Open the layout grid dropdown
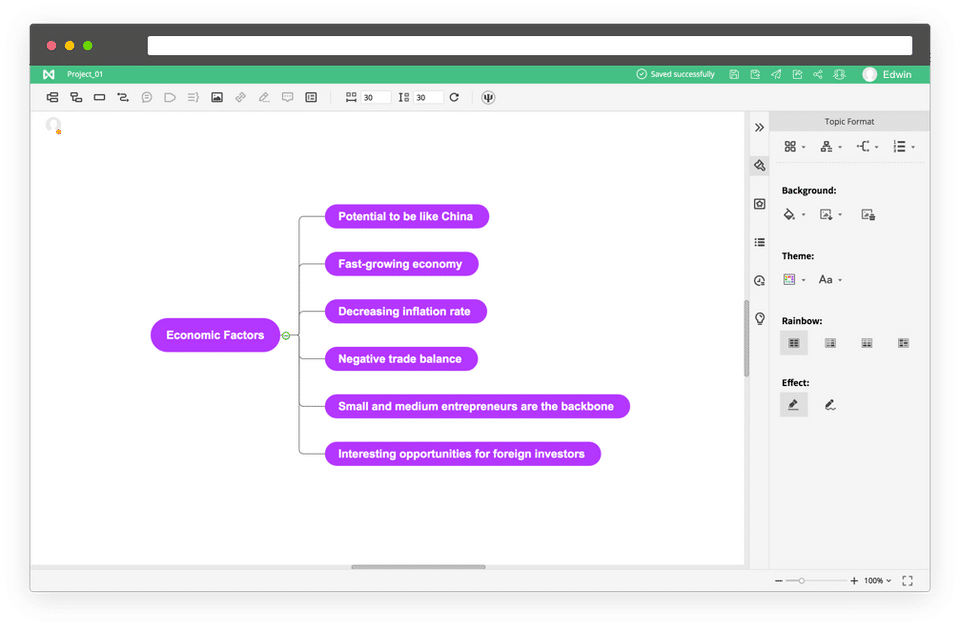The width and height of the screenshot is (960, 627). coord(795,146)
